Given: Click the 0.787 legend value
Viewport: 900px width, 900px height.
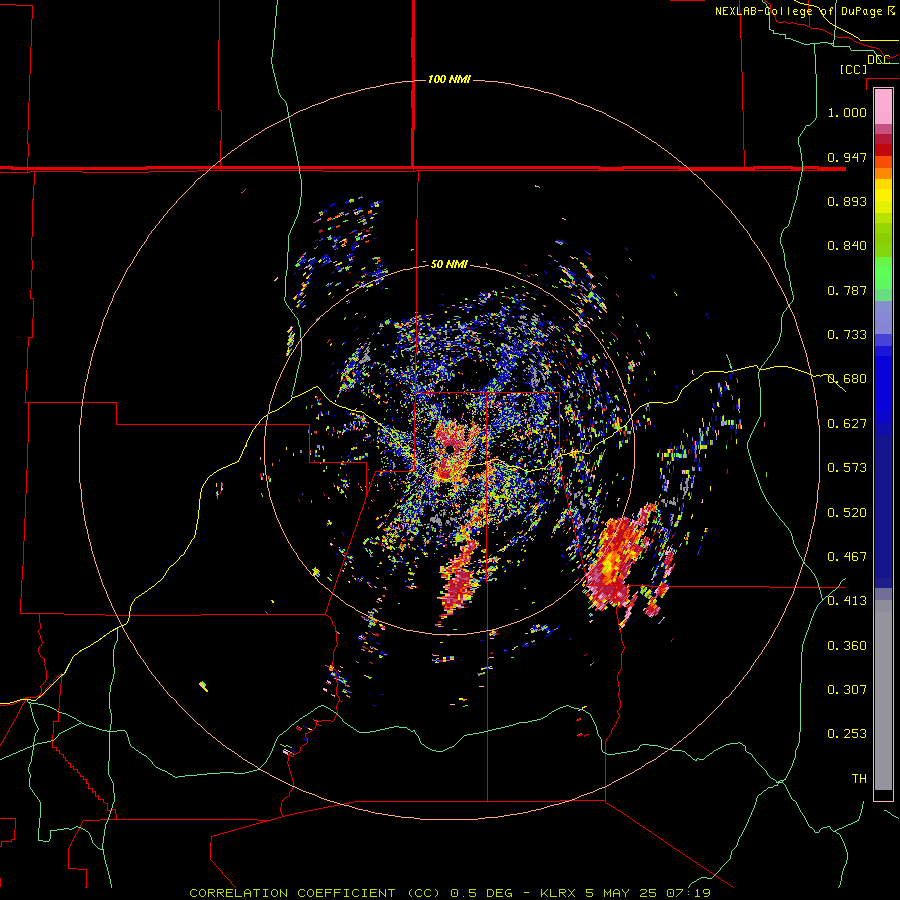Looking at the screenshot, I should (847, 290).
